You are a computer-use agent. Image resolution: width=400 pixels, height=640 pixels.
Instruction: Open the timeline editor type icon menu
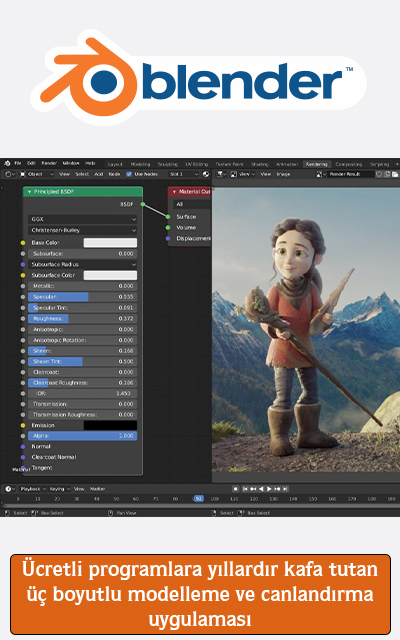coord(10,489)
